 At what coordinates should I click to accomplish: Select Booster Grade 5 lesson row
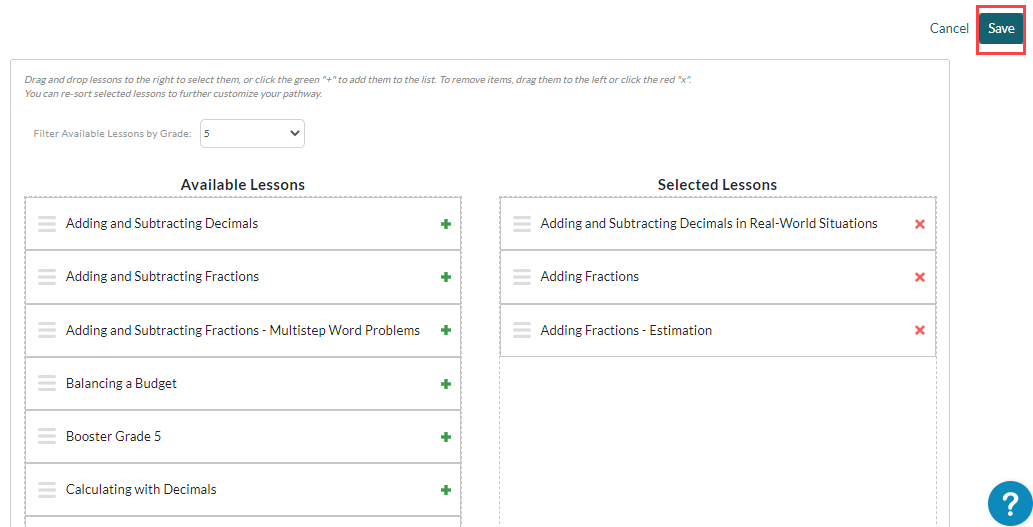pos(243,437)
